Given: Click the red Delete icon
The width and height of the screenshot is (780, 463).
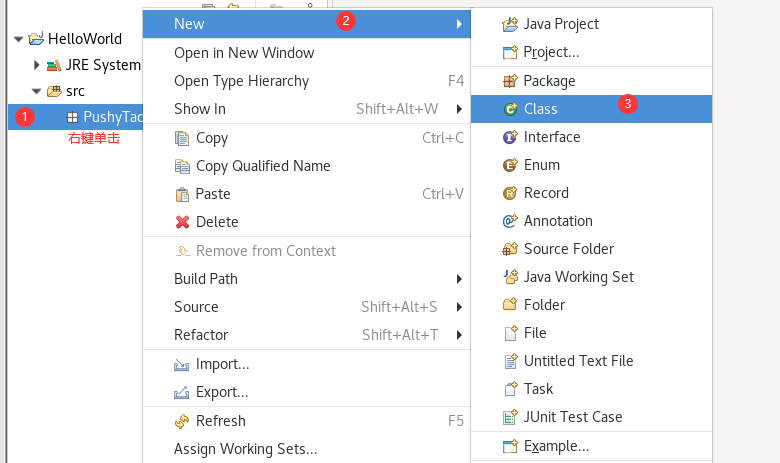Looking at the screenshot, I should click(x=182, y=222).
